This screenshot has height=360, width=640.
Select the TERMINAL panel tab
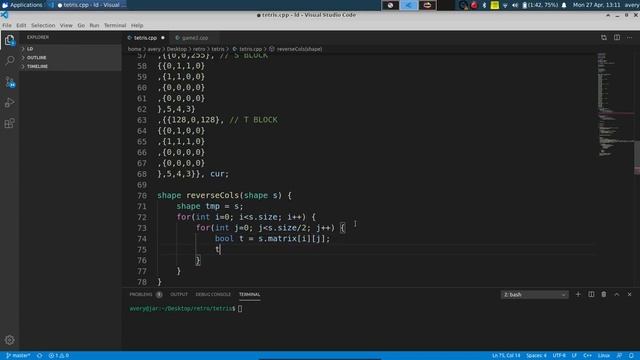tap(249, 294)
